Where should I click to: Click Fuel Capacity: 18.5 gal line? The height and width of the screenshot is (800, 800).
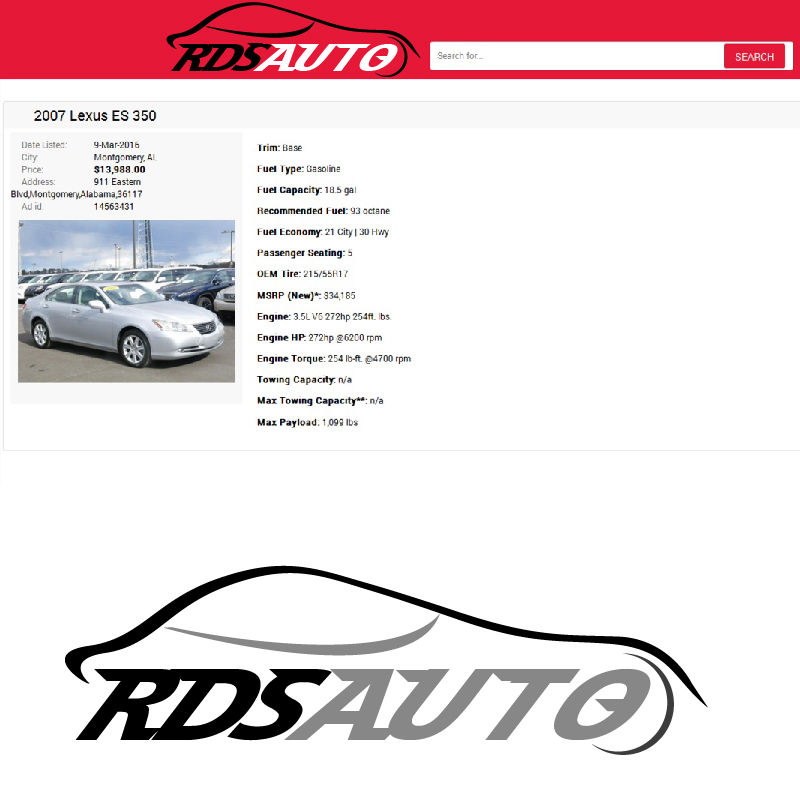[307, 190]
